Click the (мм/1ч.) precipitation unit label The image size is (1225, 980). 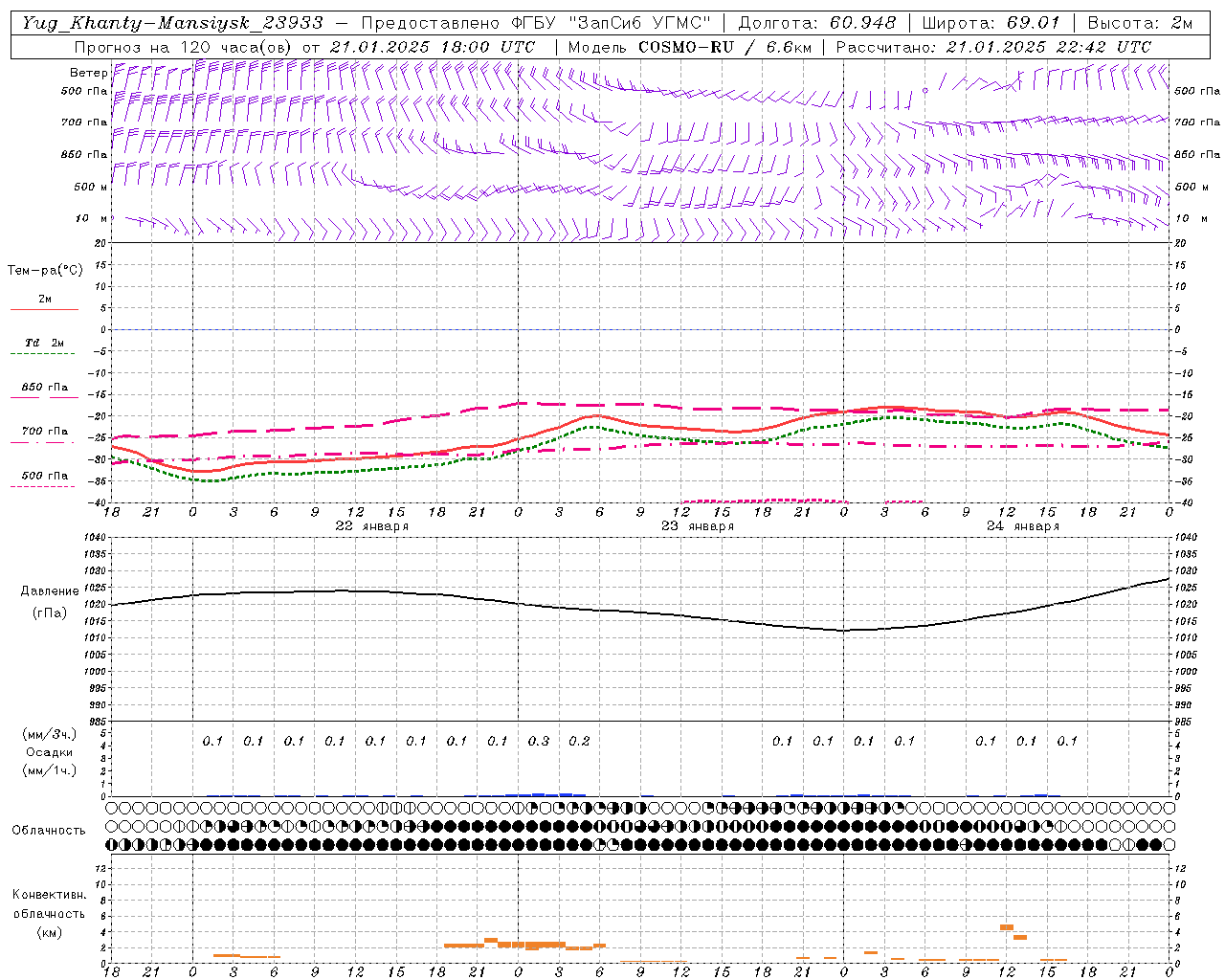point(50,770)
